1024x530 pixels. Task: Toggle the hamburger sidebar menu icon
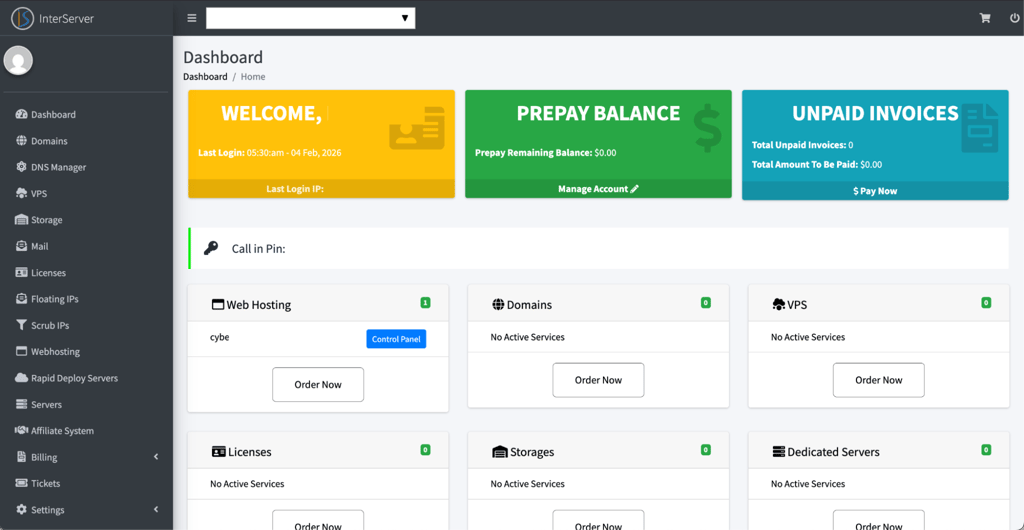click(191, 18)
